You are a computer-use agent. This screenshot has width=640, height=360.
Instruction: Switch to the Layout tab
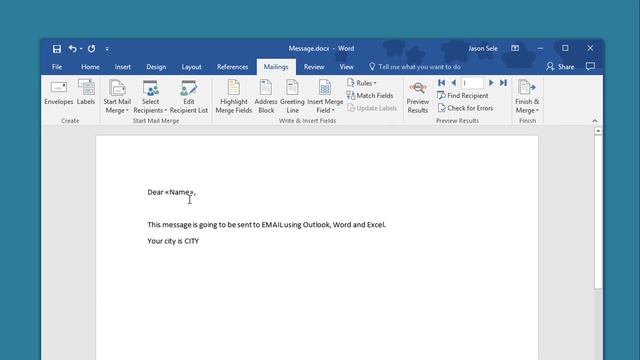point(191,67)
